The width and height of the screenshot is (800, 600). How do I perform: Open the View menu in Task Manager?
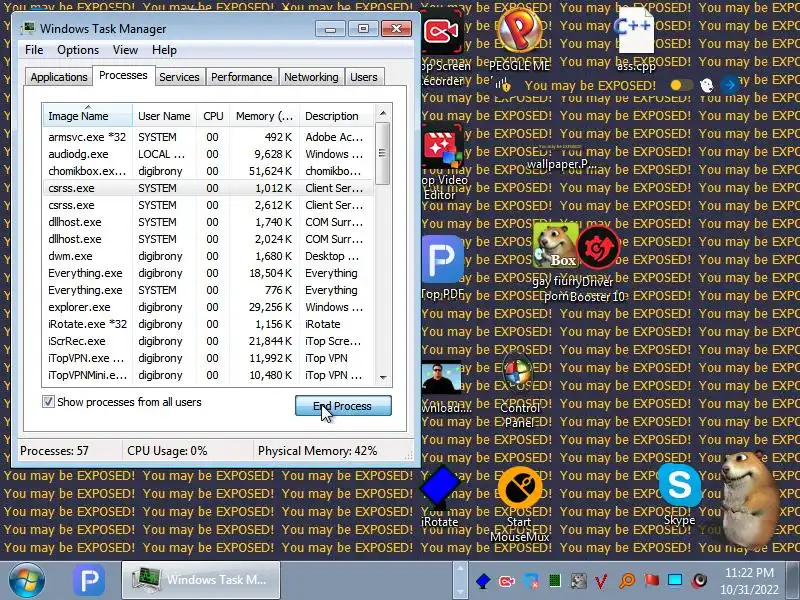click(126, 49)
